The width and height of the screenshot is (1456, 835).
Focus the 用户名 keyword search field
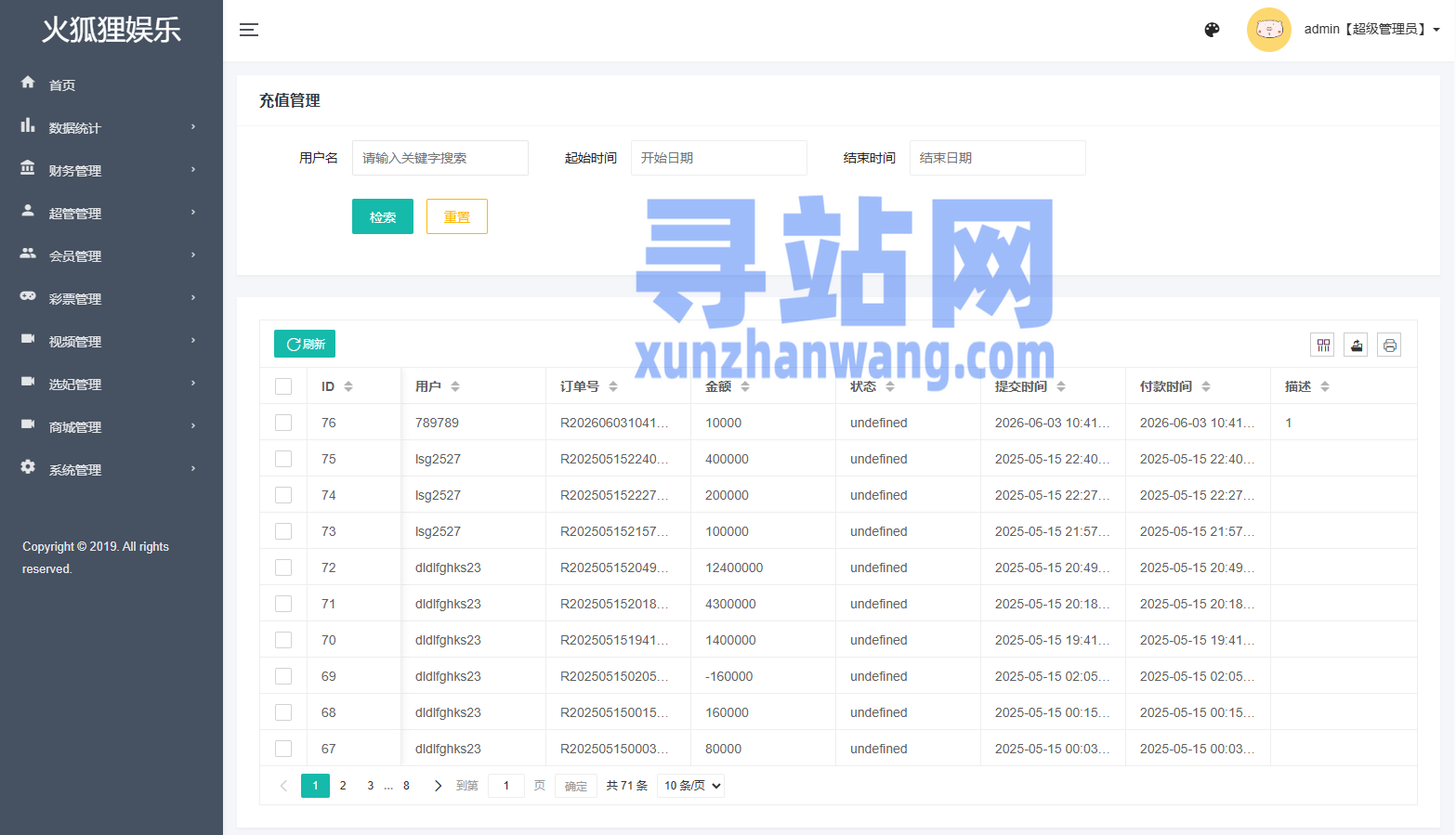[x=440, y=158]
